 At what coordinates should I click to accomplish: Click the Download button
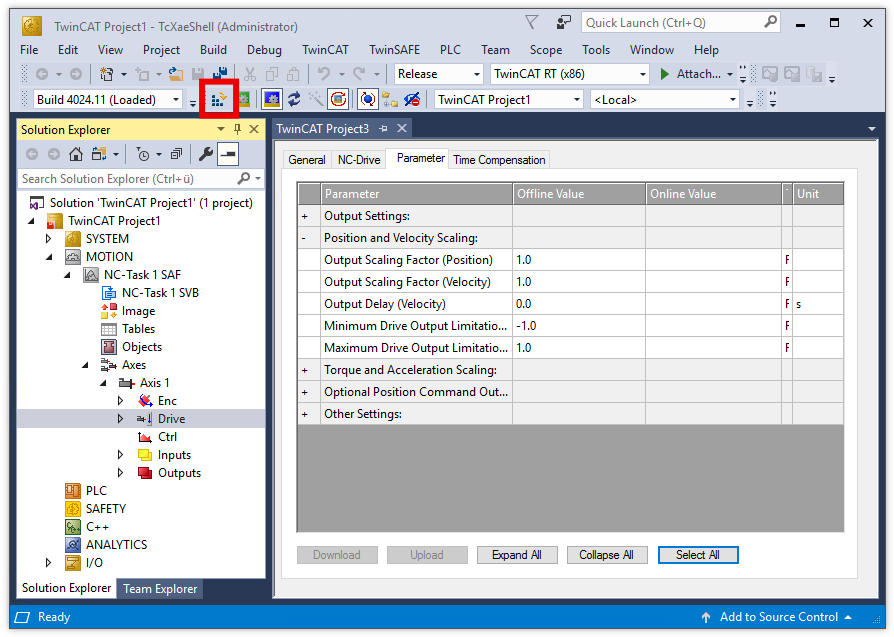(337, 555)
